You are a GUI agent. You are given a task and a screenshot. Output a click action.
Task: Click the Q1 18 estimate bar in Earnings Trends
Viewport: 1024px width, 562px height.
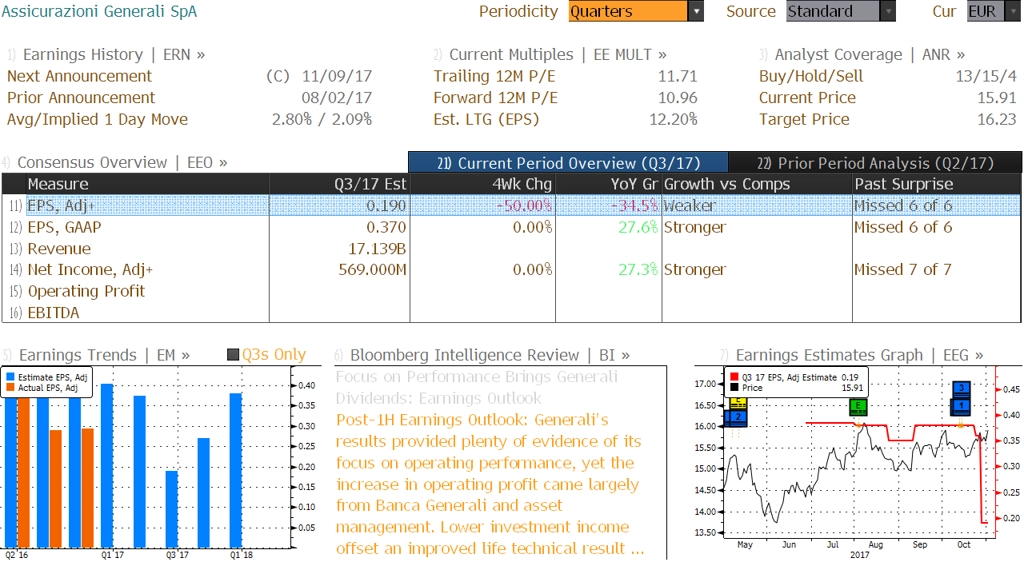[236, 470]
